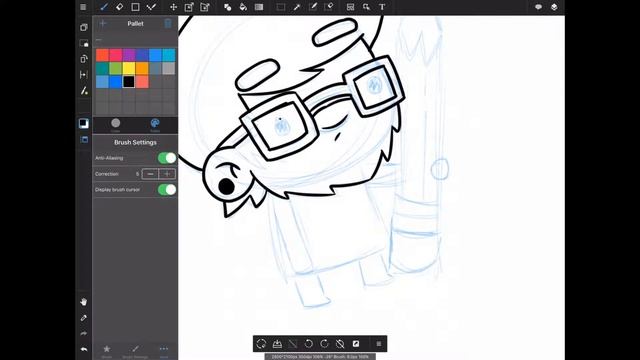Open the foreground/background color box

tap(84, 123)
